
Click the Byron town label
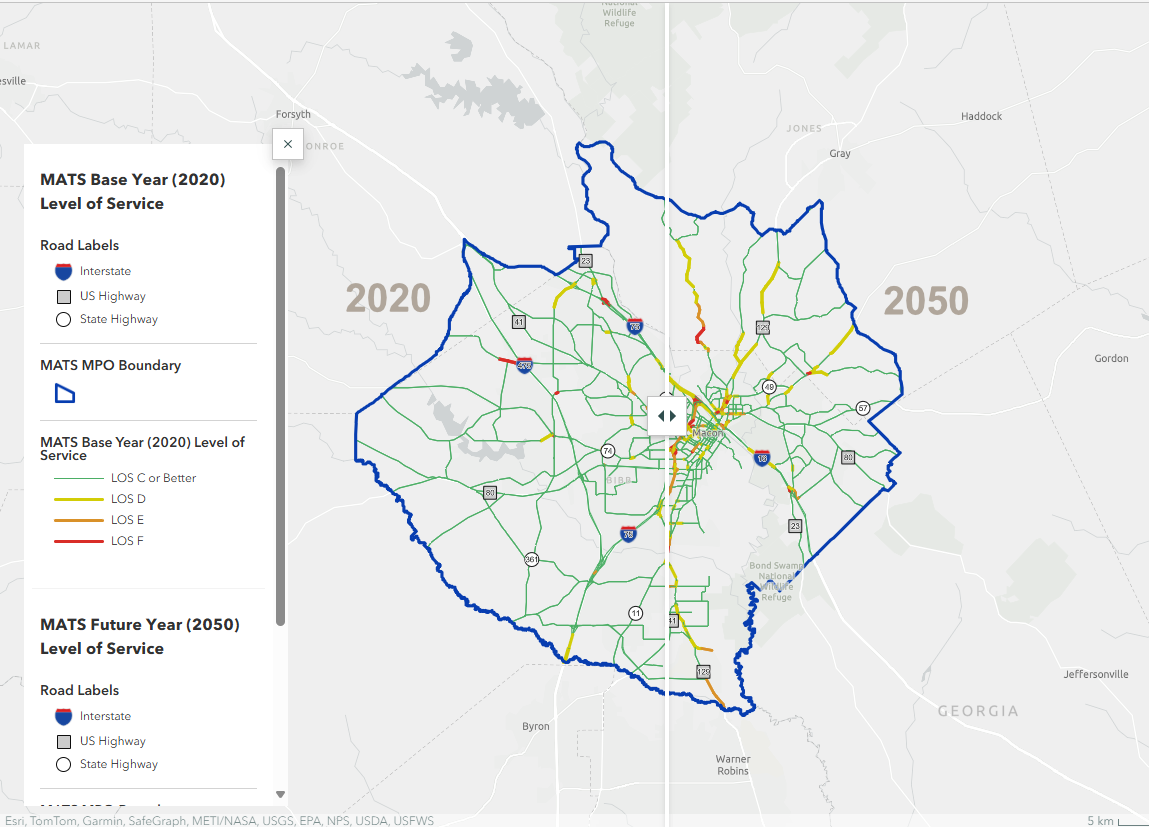[x=536, y=727]
